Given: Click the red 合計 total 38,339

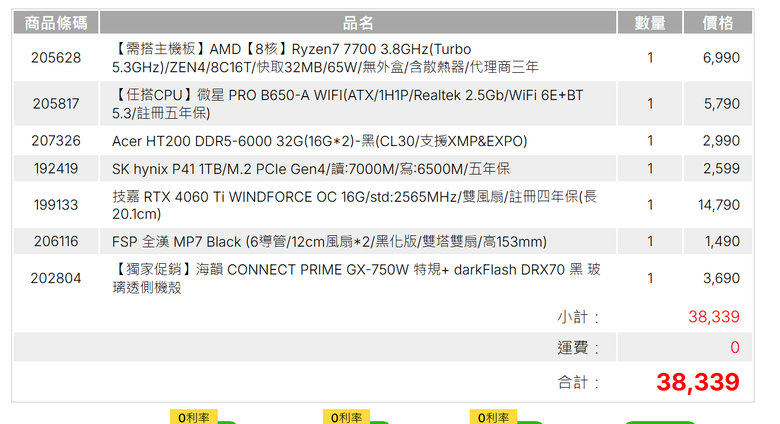Looking at the screenshot, I should pos(697,382).
